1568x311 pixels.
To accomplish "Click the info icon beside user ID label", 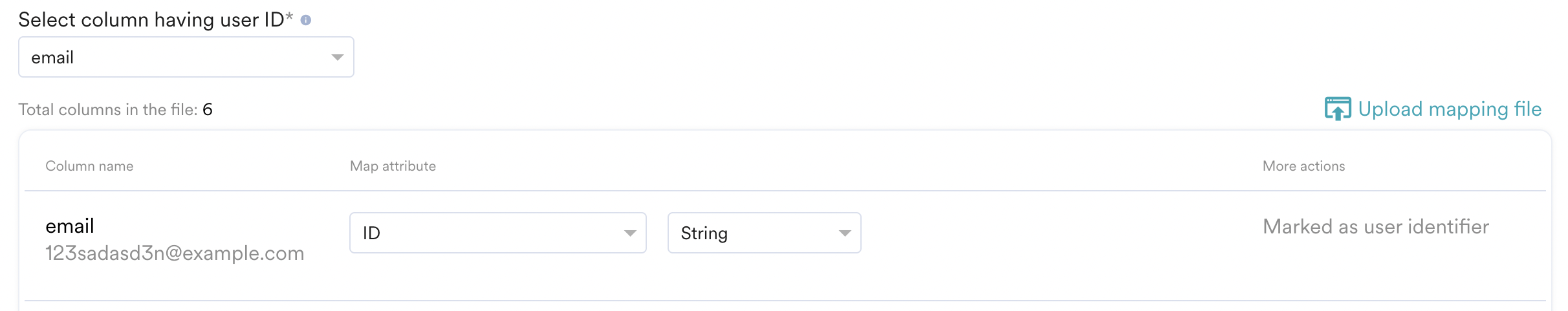I will [306, 21].
